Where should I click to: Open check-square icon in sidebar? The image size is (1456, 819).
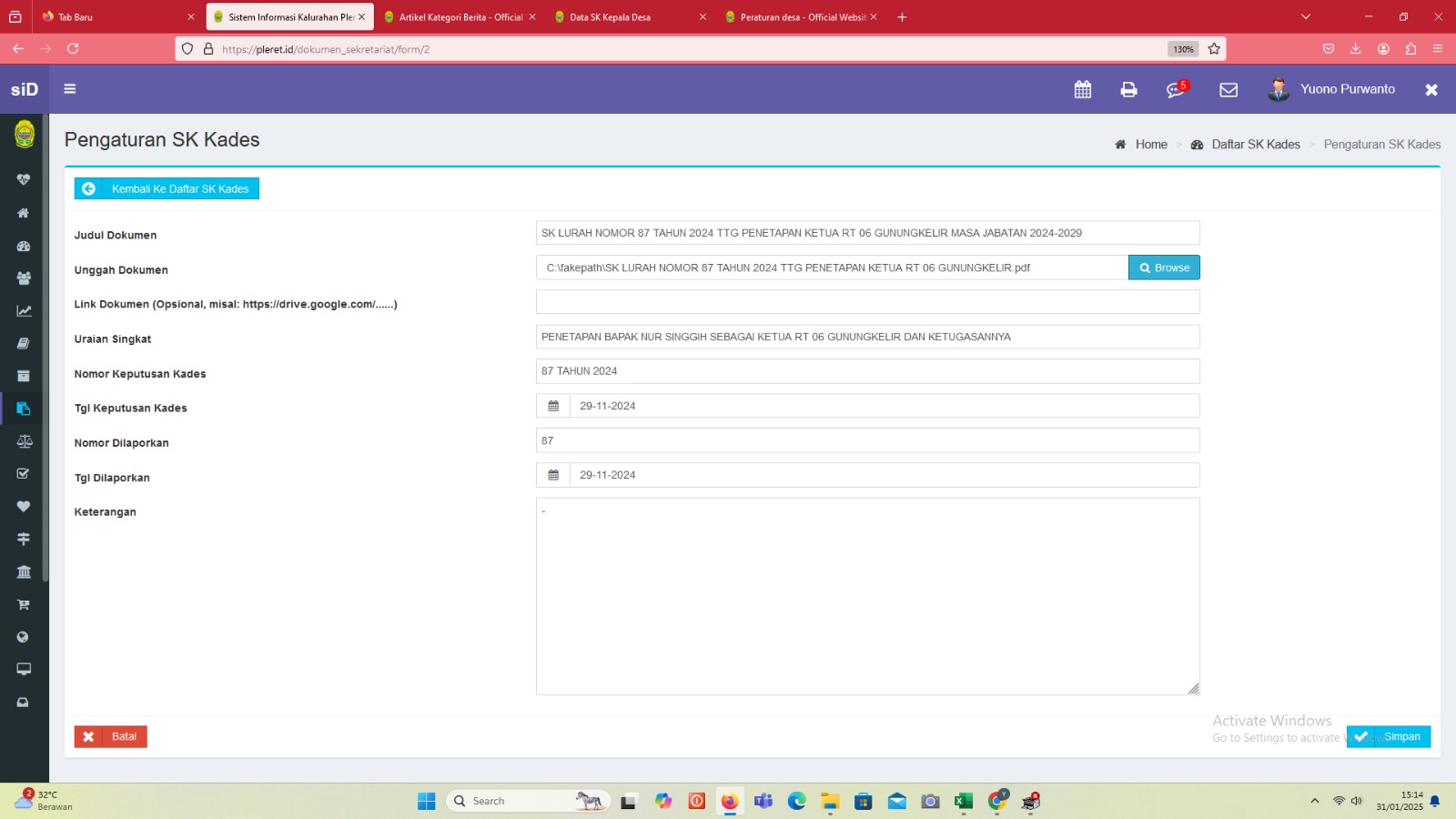click(24, 473)
